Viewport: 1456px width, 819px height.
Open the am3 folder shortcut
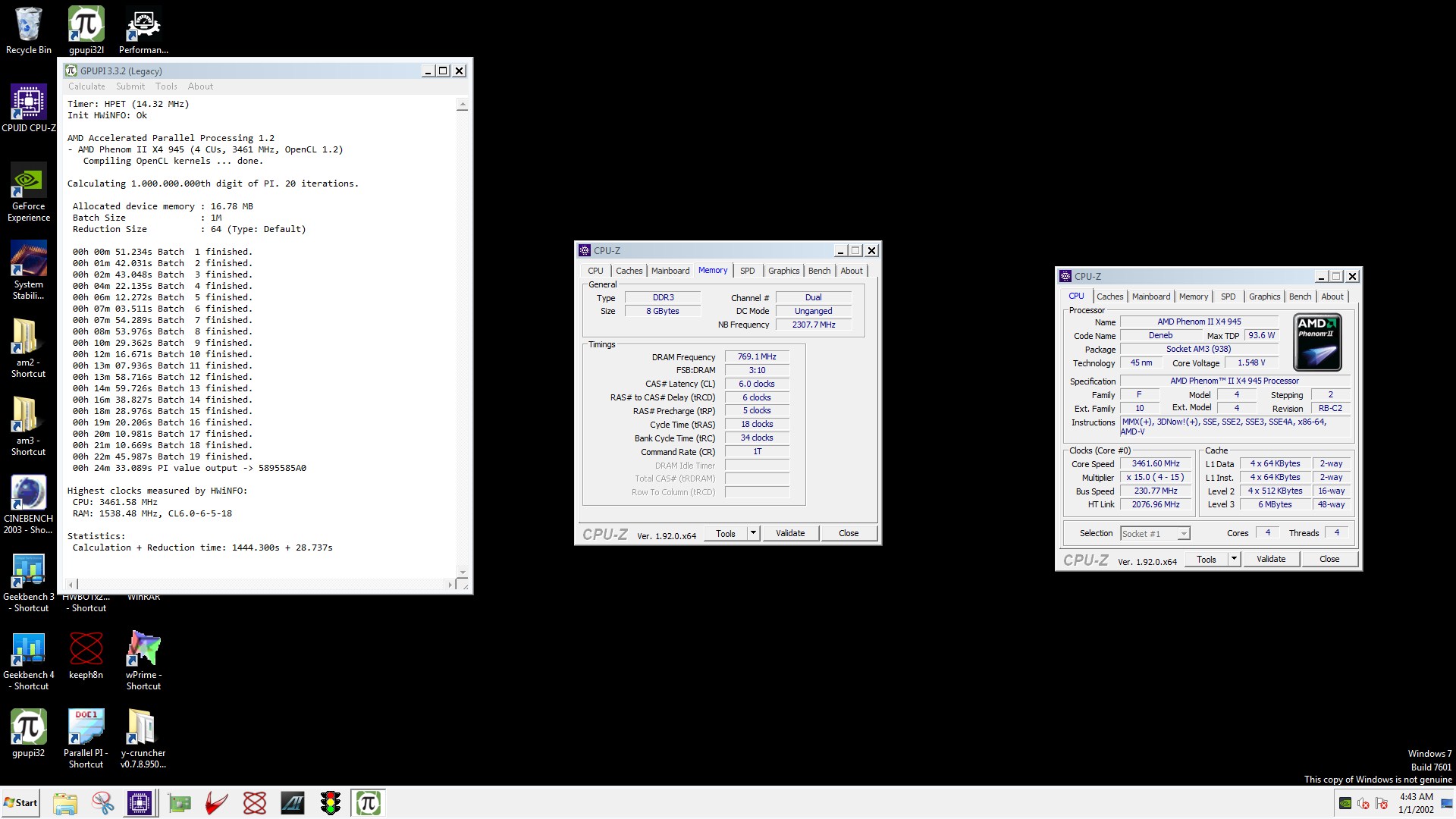[28, 427]
